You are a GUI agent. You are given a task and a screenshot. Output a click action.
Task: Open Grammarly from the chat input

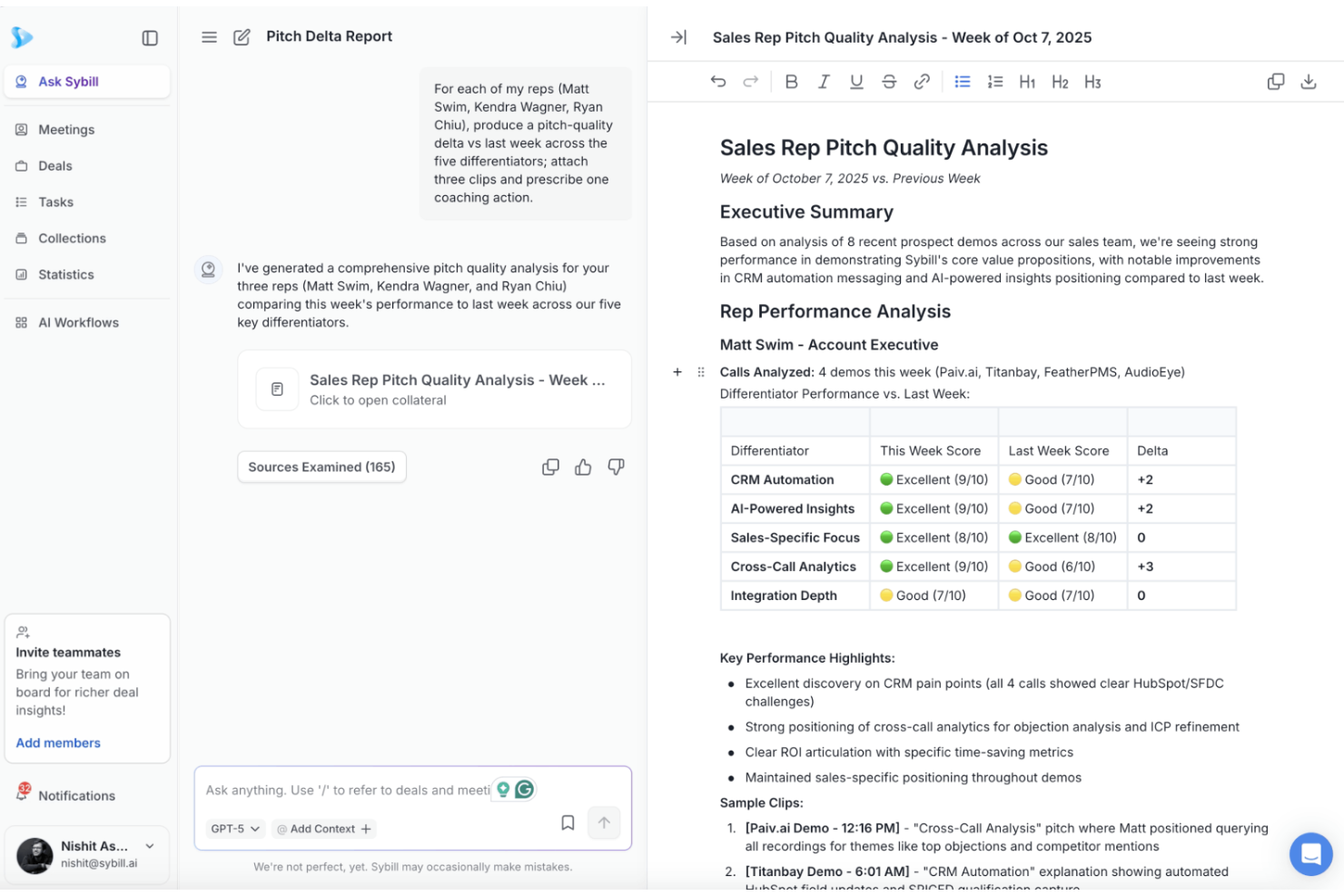[x=524, y=789]
